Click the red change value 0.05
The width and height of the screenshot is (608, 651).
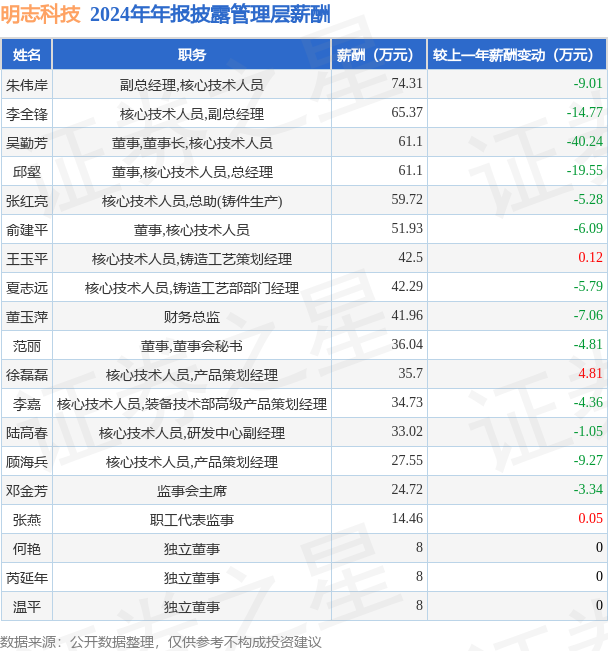(591, 518)
